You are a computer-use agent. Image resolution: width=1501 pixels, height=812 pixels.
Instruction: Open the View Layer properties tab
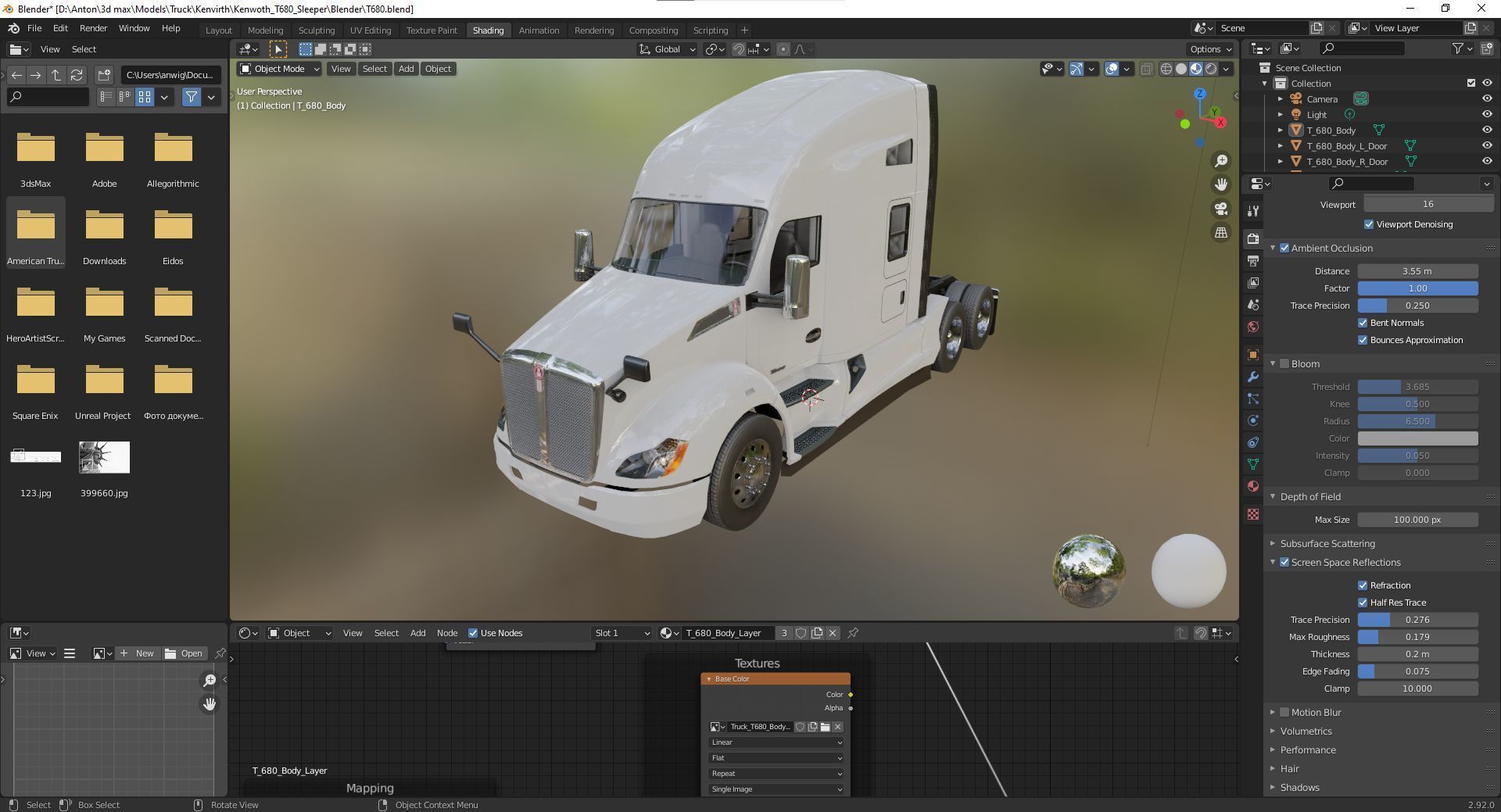point(1253,282)
